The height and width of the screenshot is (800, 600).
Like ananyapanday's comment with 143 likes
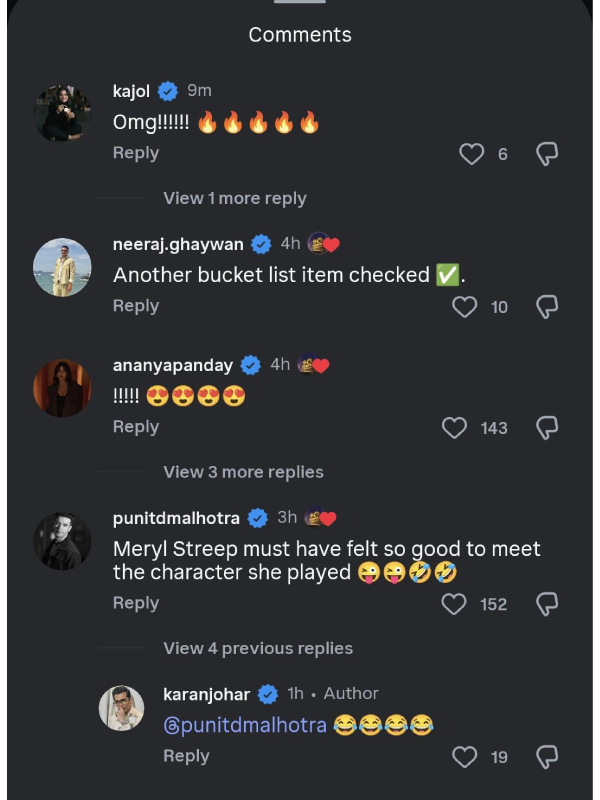455,428
